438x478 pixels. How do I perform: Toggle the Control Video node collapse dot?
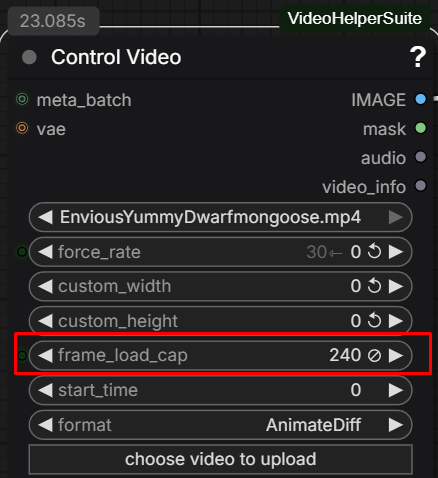(29, 57)
